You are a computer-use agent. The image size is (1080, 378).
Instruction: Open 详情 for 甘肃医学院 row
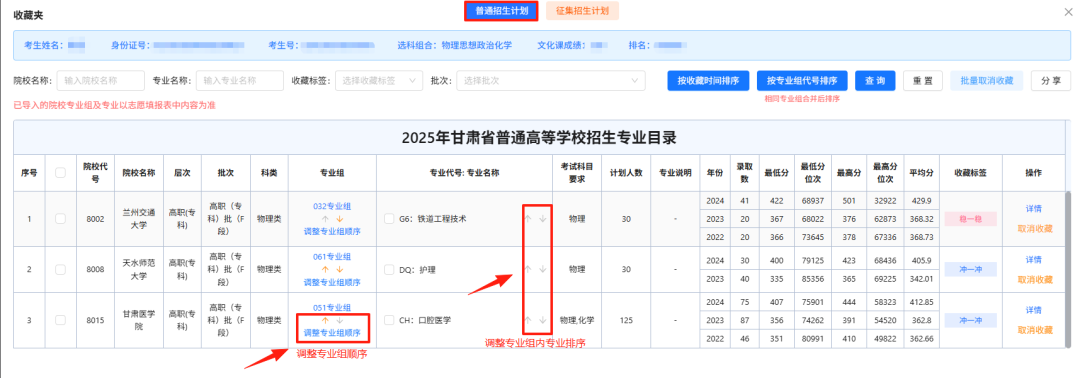point(1033,310)
